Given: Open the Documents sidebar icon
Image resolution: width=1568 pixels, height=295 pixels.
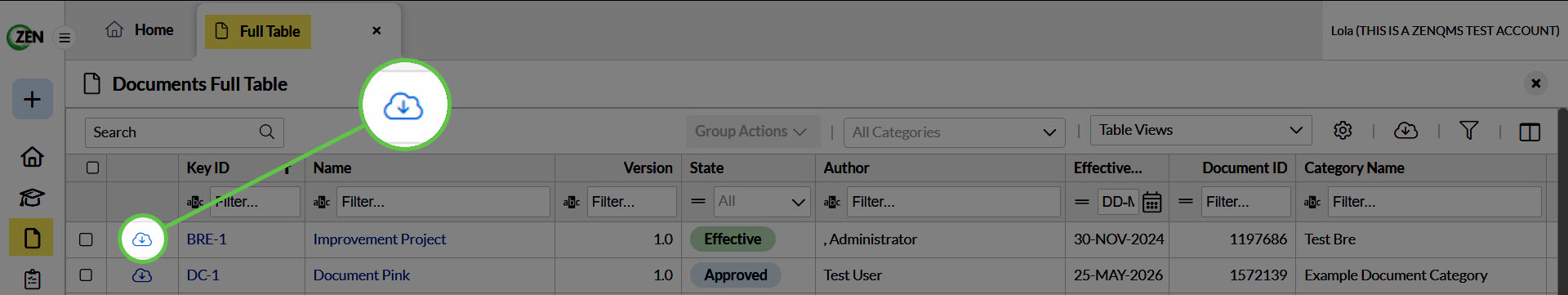Looking at the screenshot, I should click(32, 238).
